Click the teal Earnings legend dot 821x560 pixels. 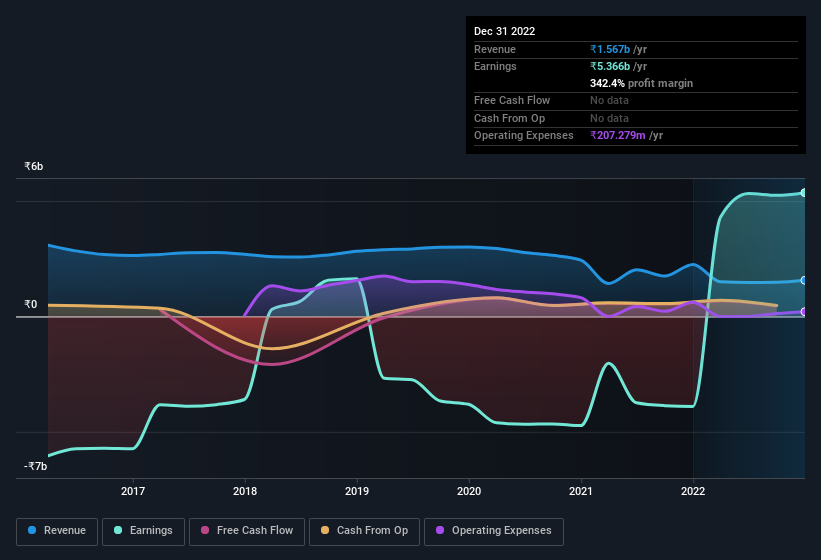118,530
